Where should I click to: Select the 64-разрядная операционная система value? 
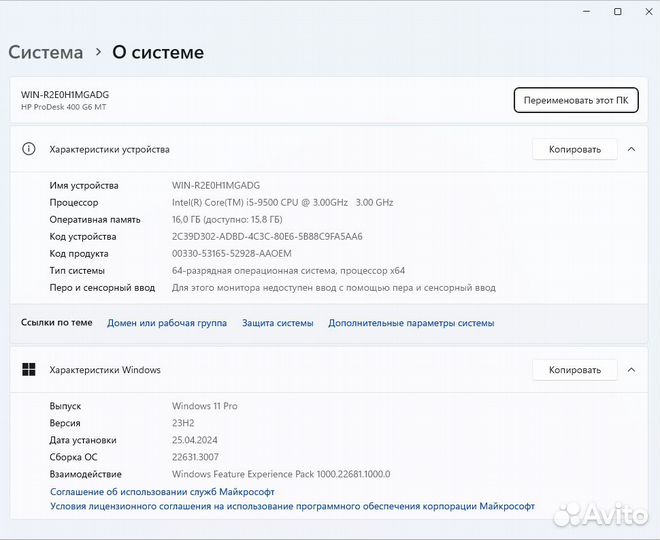click(288, 271)
